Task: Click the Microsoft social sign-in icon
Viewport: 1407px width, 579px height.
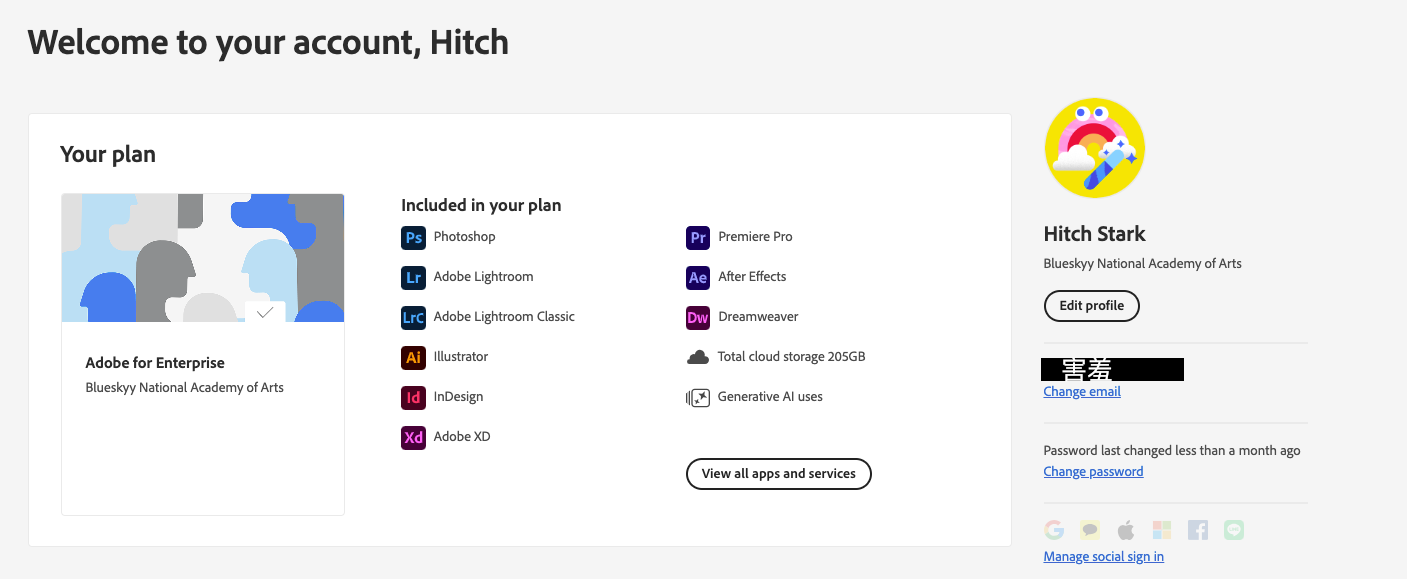Action: (1162, 530)
